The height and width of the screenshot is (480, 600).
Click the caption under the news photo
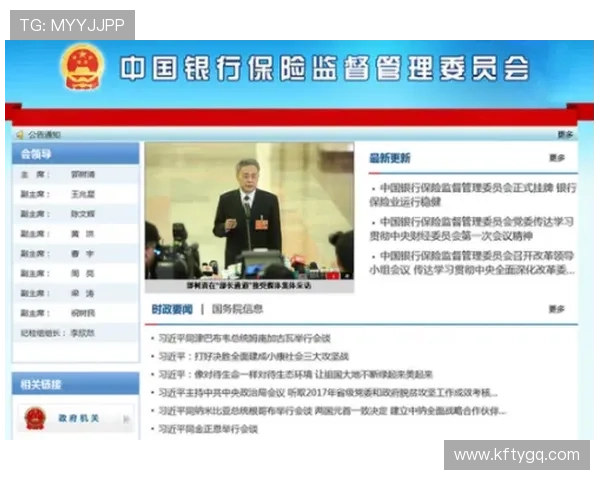[249, 286]
